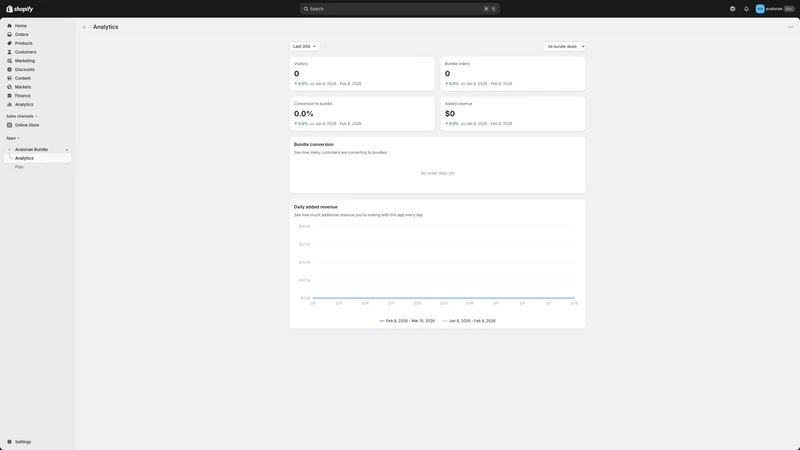Click the magnifier icon in search bar
The height and width of the screenshot is (450, 800).
(x=306, y=9)
